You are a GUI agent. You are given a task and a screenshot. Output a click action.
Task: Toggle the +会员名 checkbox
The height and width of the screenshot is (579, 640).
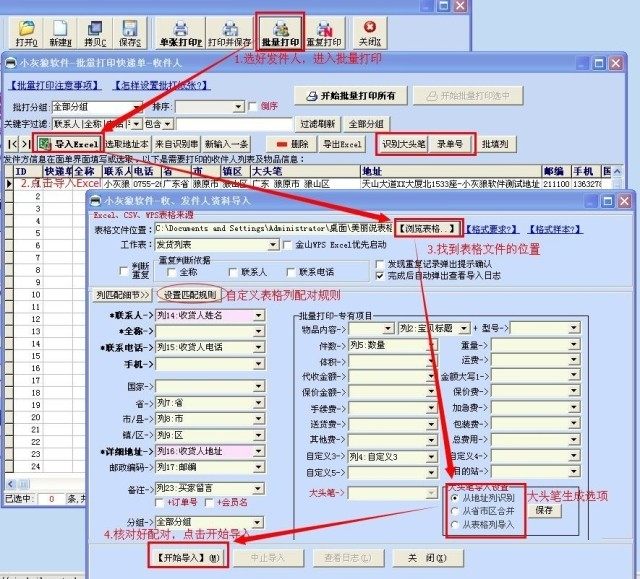pos(209,503)
